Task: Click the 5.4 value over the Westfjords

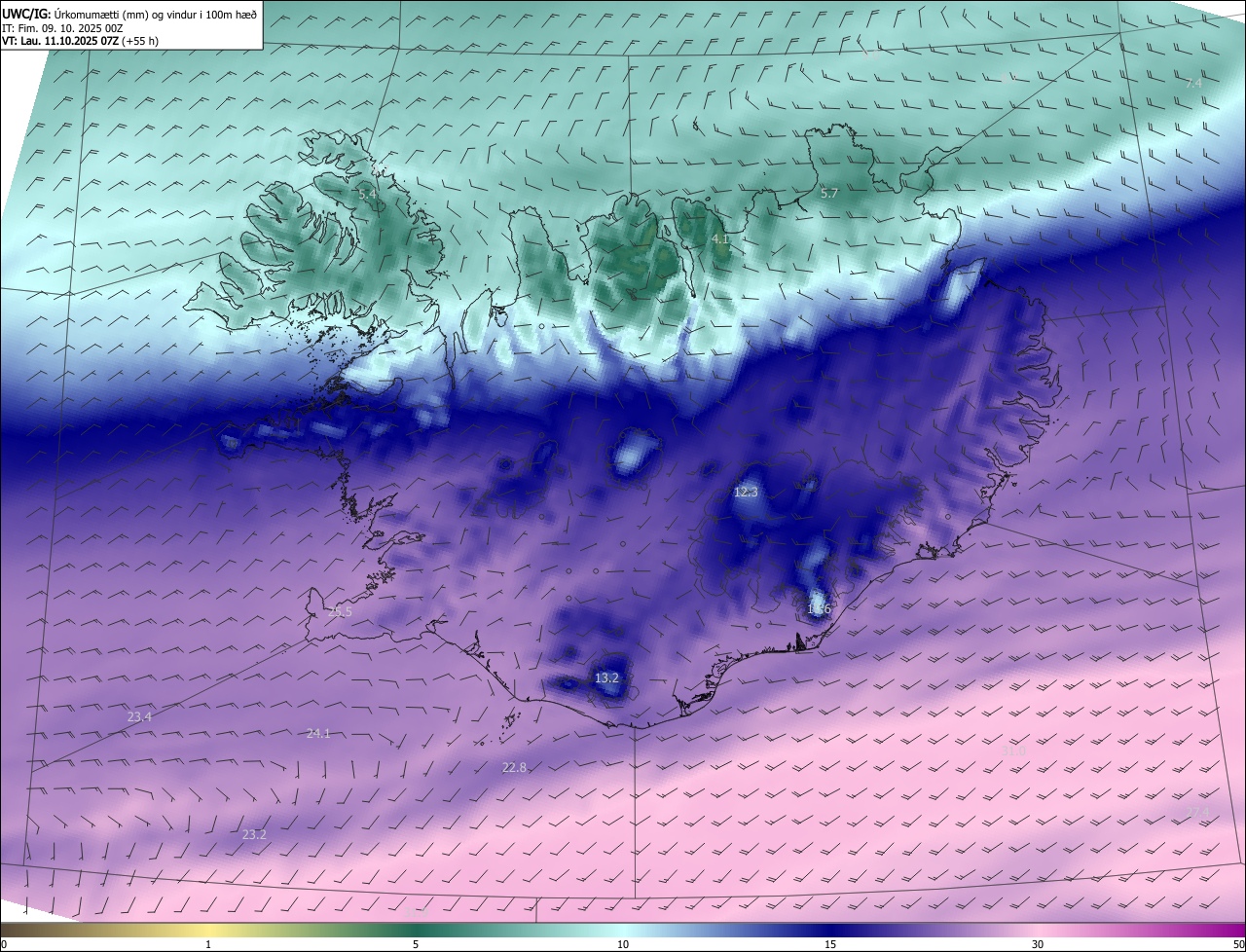Action: 368,195
